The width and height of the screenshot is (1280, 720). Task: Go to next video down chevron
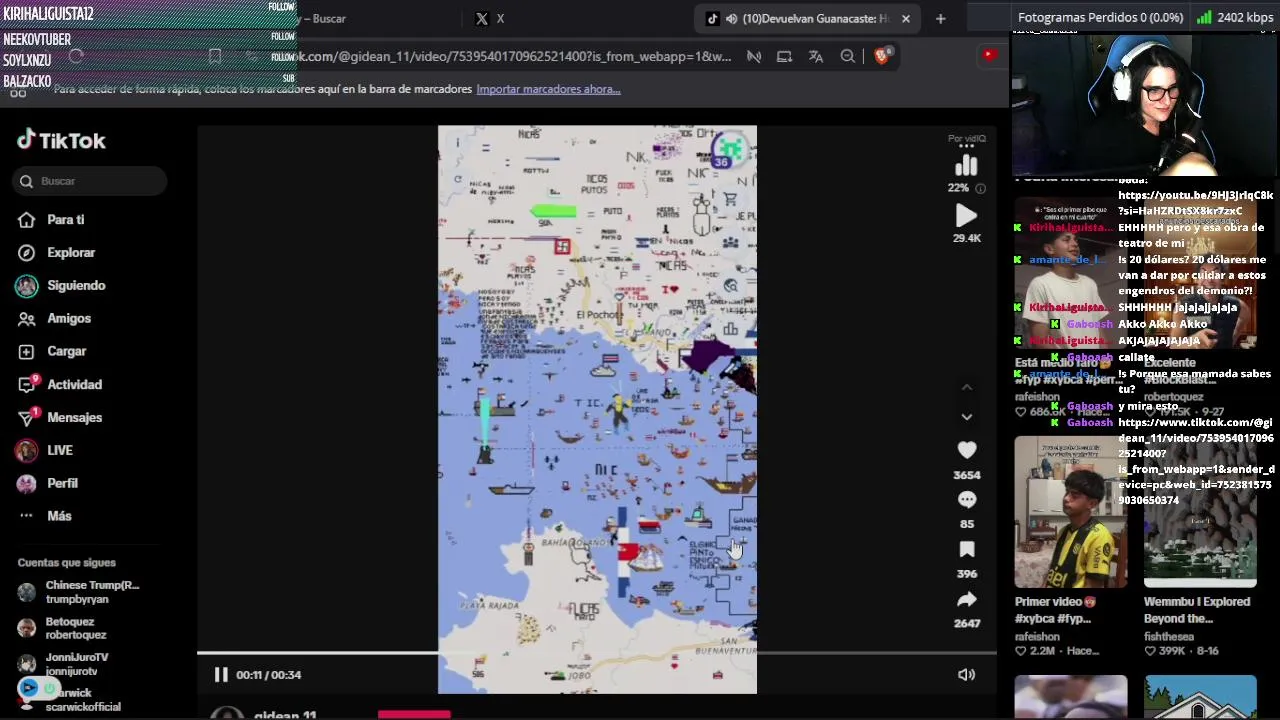coord(966,417)
